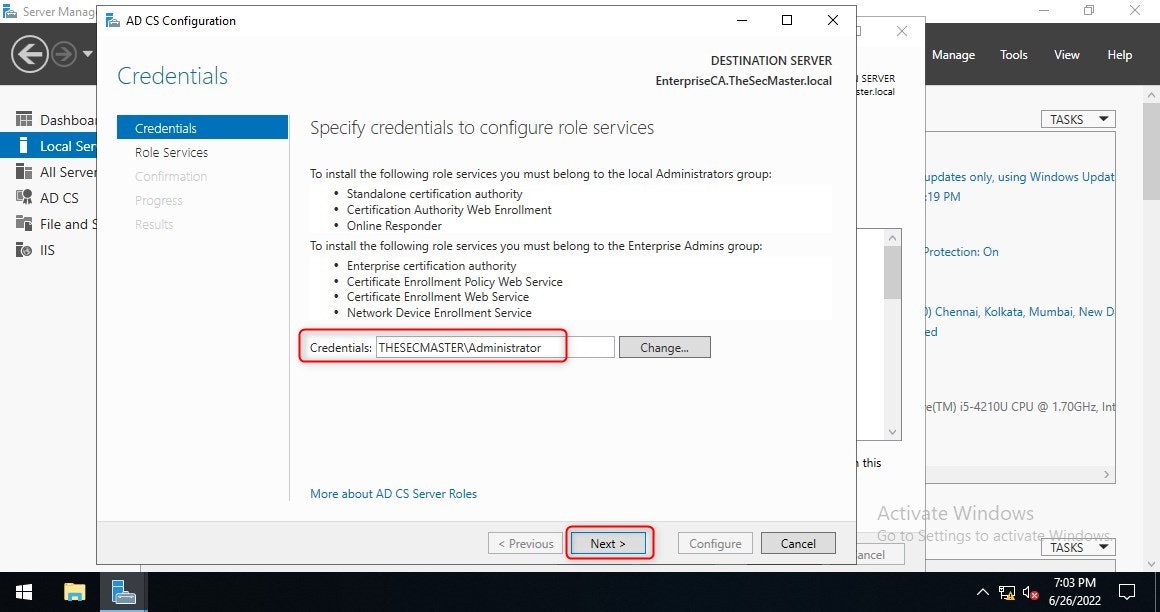The image size is (1160, 612).
Task: Click scroll-down arrow in background wizard scrollbar
Action: point(892,431)
